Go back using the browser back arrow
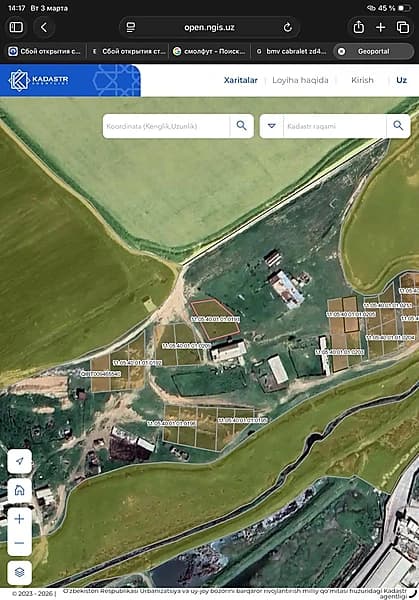Viewport: 419px width, 600px height. click(44, 27)
